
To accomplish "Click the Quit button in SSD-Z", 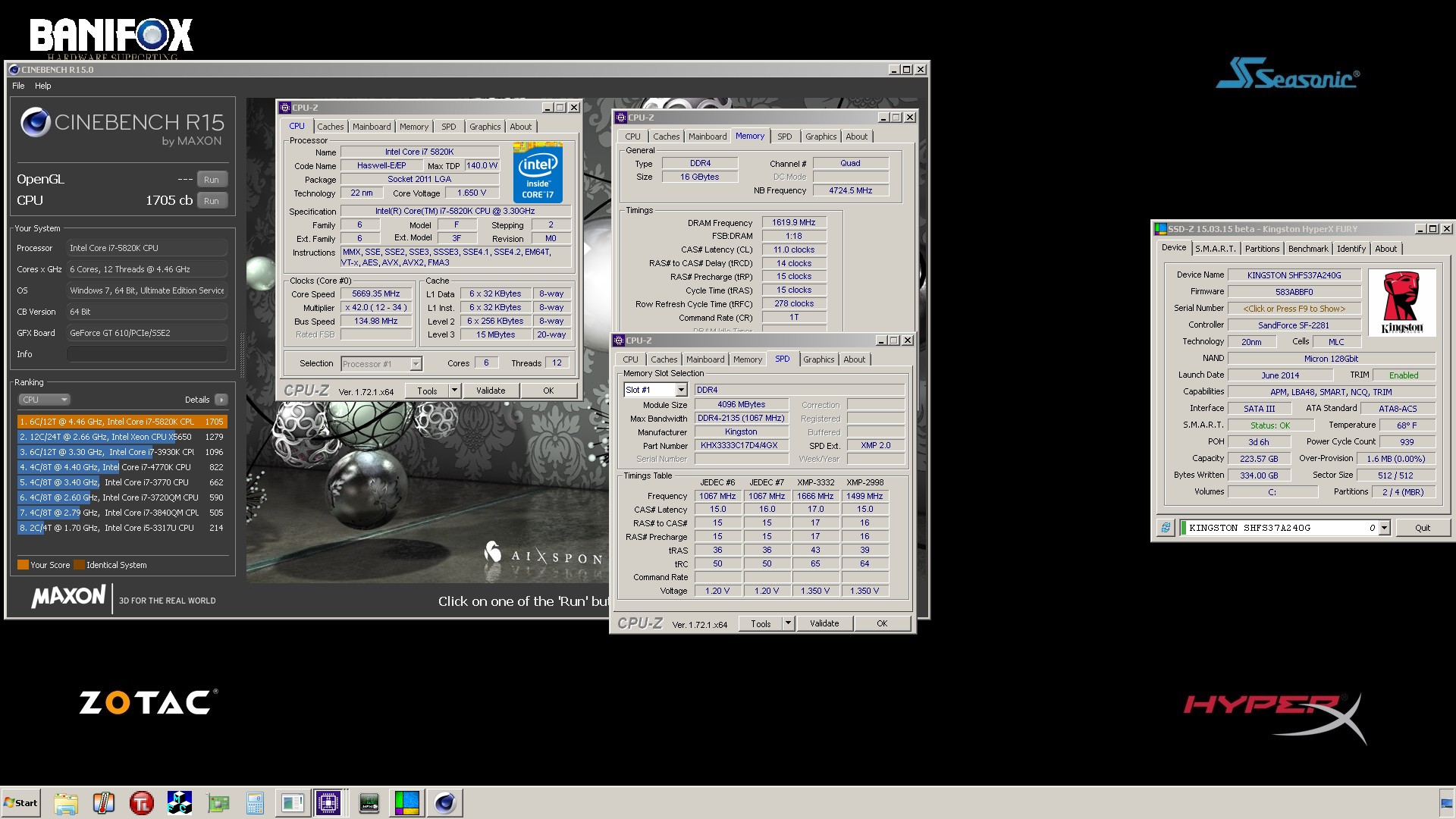I will coord(1423,528).
